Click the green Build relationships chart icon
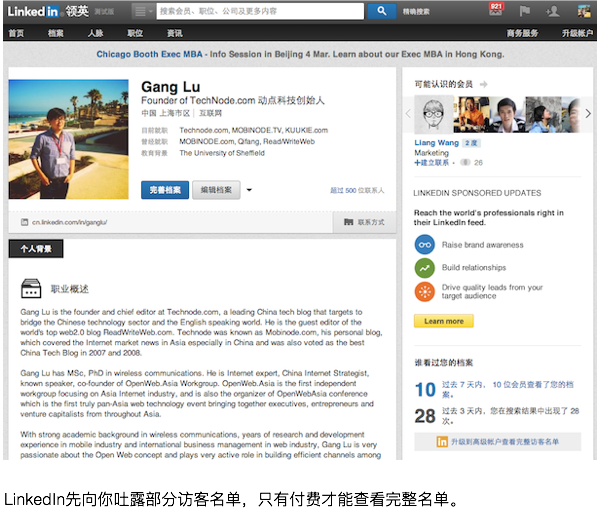Image resolution: width=600 pixels, height=522 pixels. (424, 268)
